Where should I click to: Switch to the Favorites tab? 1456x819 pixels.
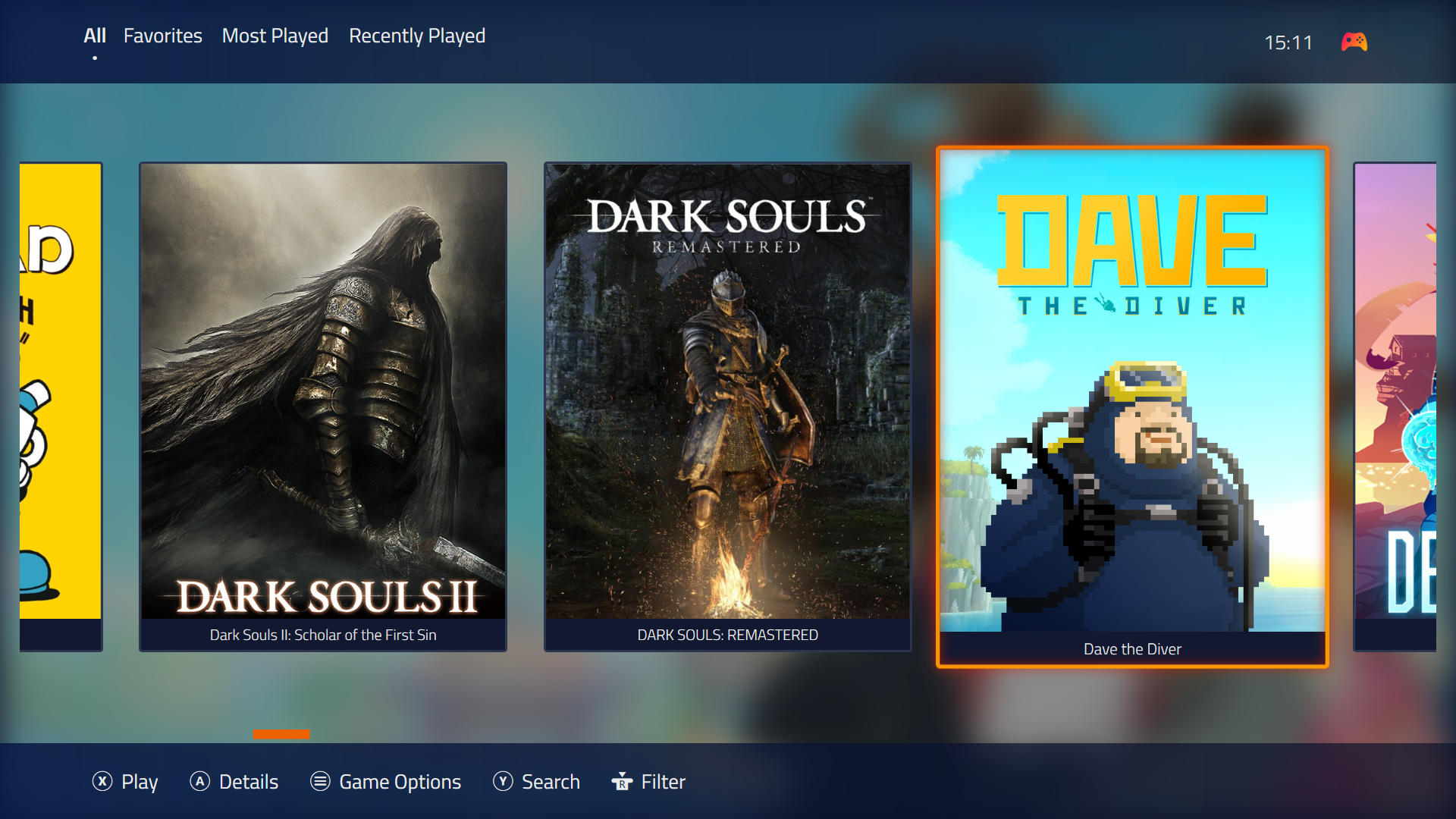(x=162, y=36)
